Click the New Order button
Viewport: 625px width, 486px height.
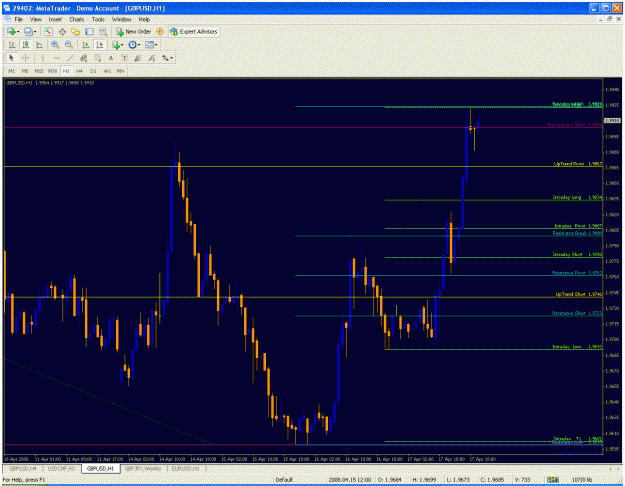click(134, 31)
